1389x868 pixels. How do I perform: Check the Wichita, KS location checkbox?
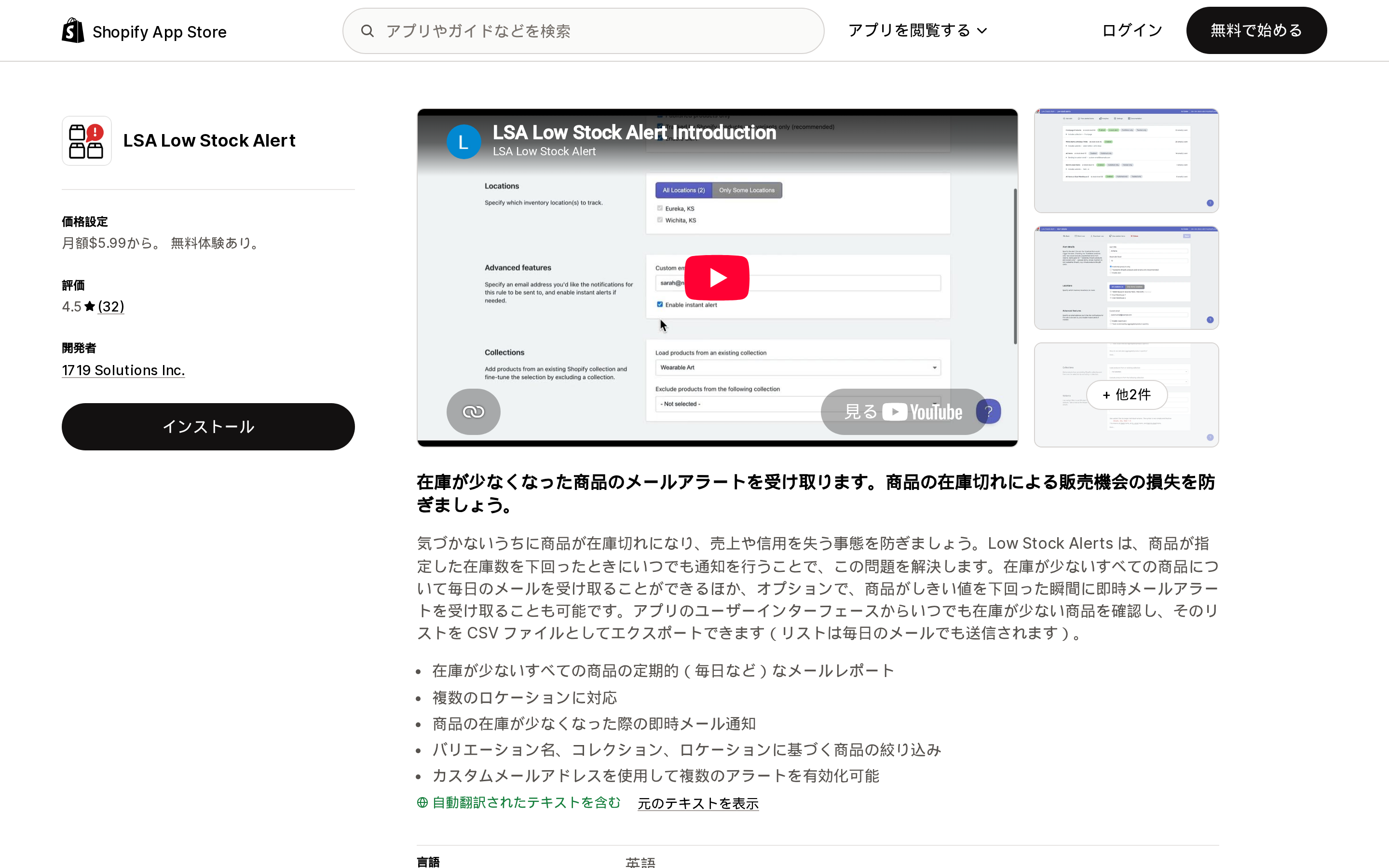[659, 220]
